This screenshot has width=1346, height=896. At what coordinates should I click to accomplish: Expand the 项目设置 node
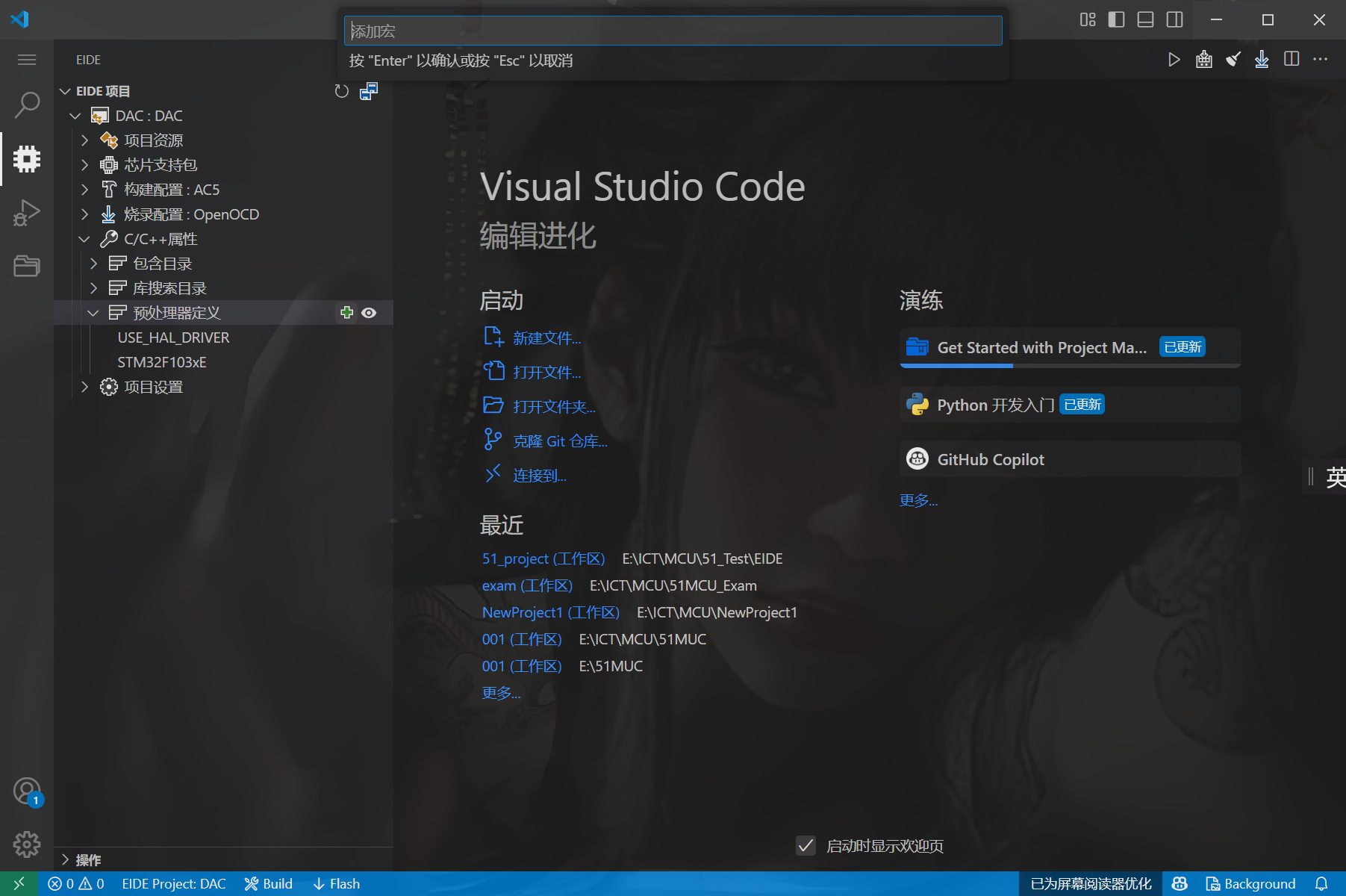(84, 387)
